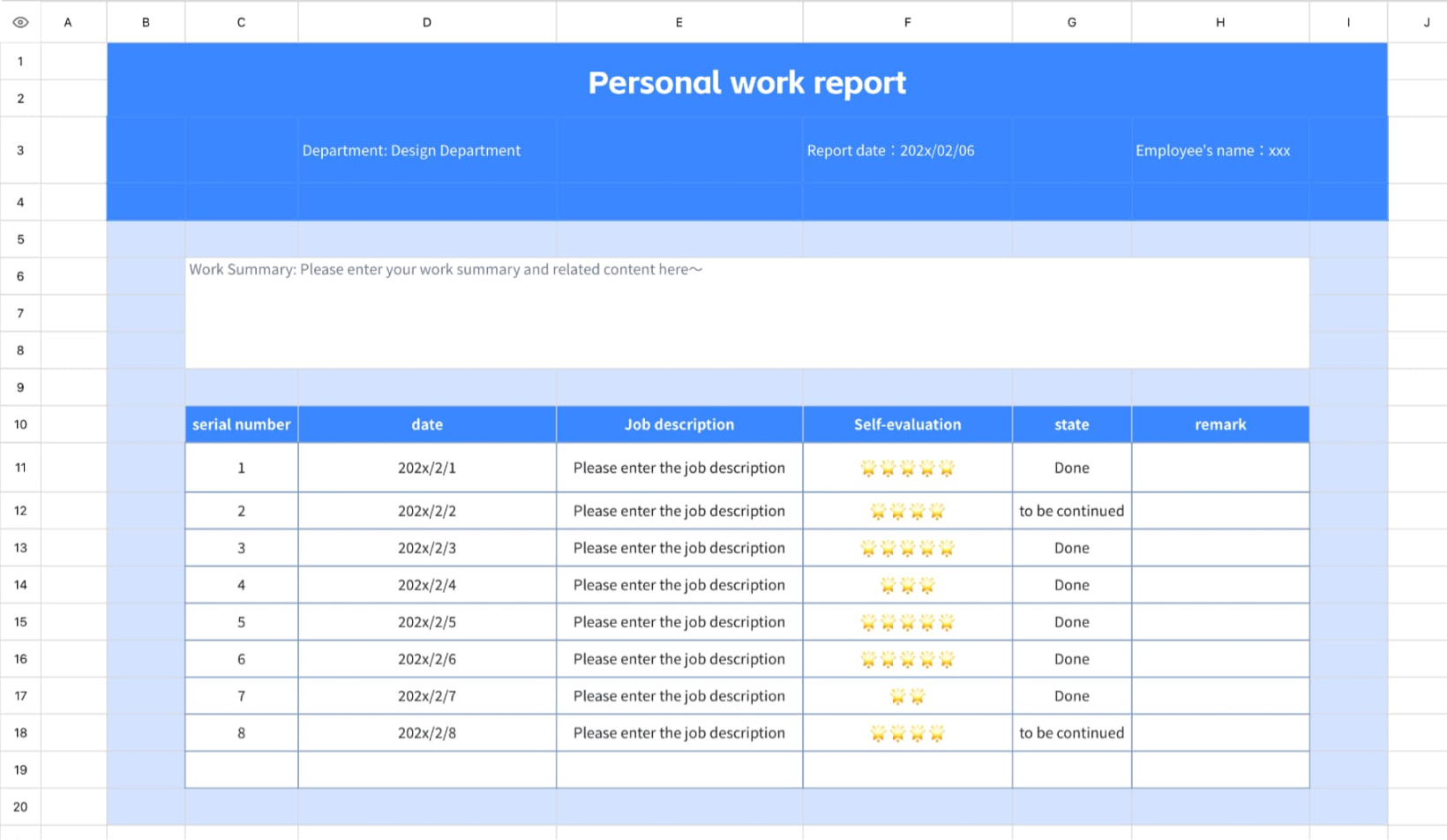The image size is (1447, 840).
Task: Select row 3 header
Action: point(20,150)
